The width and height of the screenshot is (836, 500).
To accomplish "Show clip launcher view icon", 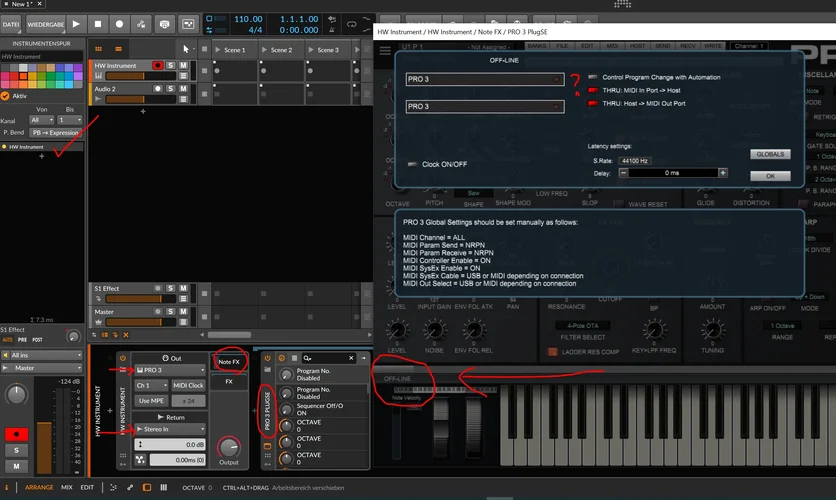I will tap(99, 49).
